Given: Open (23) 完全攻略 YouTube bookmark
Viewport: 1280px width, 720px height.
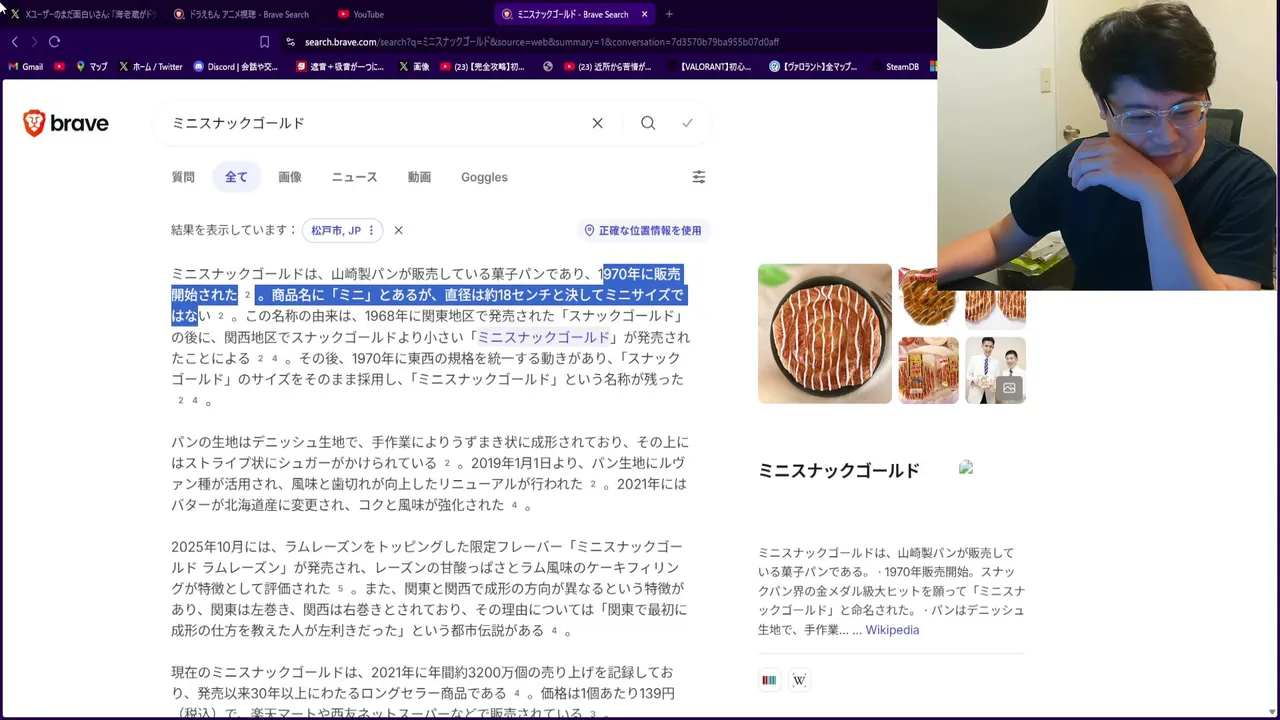Looking at the screenshot, I should [482, 67].
